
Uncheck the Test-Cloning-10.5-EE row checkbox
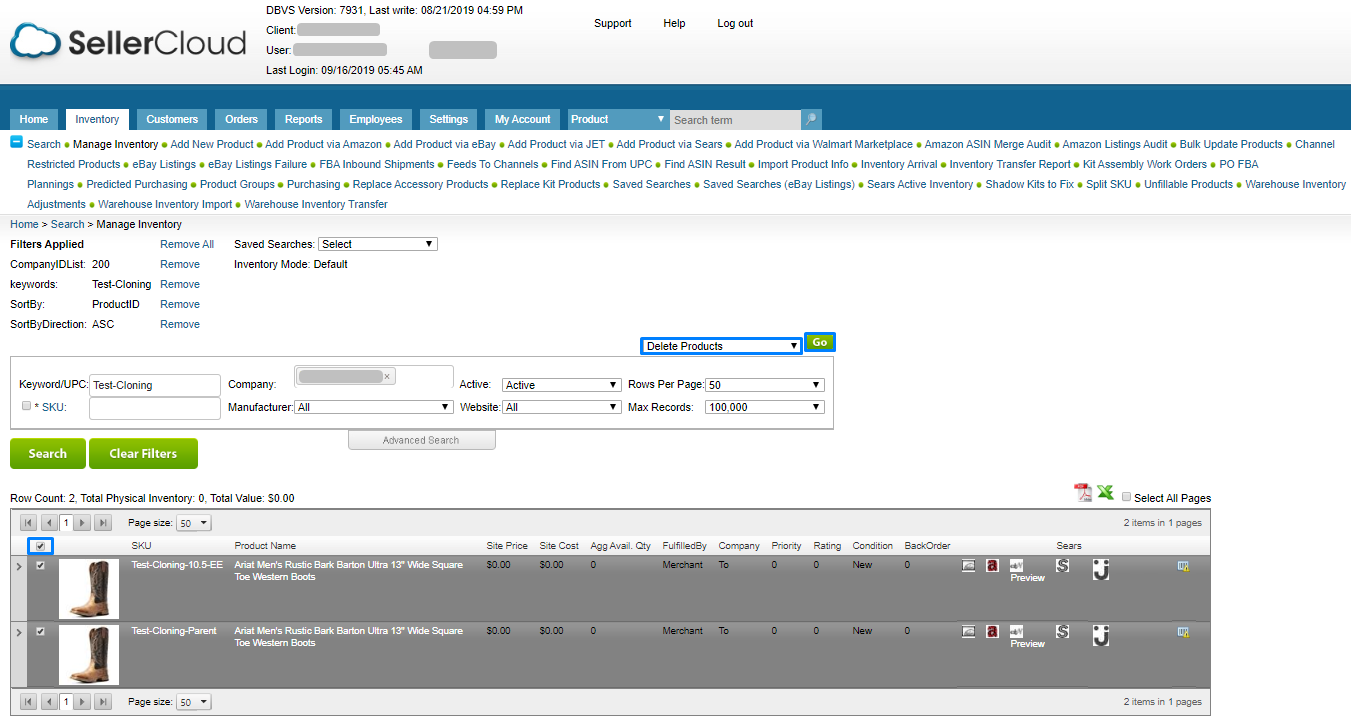pos(40,565)
